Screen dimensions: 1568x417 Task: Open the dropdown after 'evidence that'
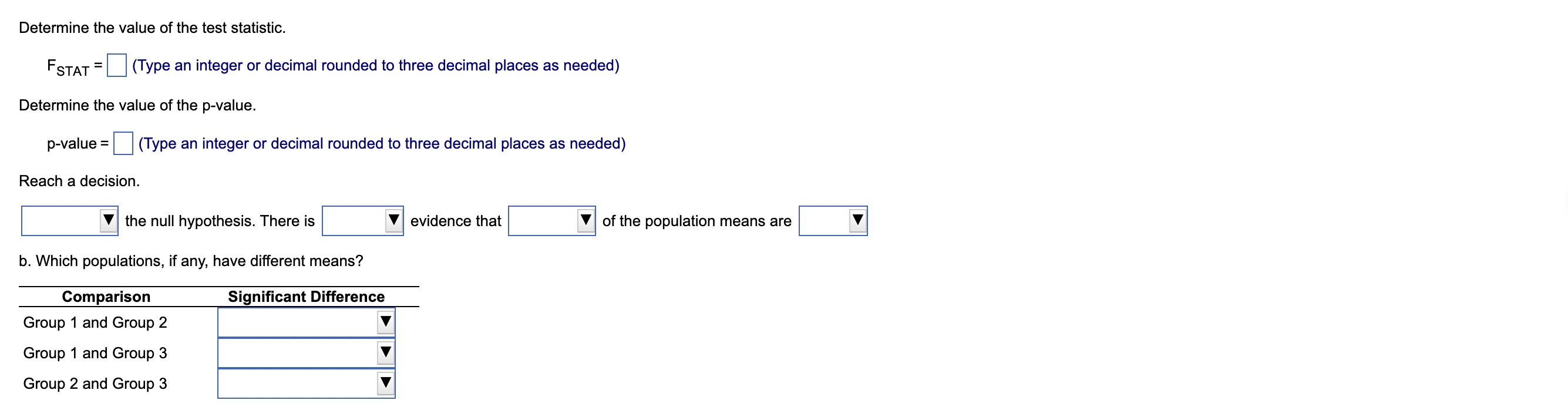pos(551,221)
